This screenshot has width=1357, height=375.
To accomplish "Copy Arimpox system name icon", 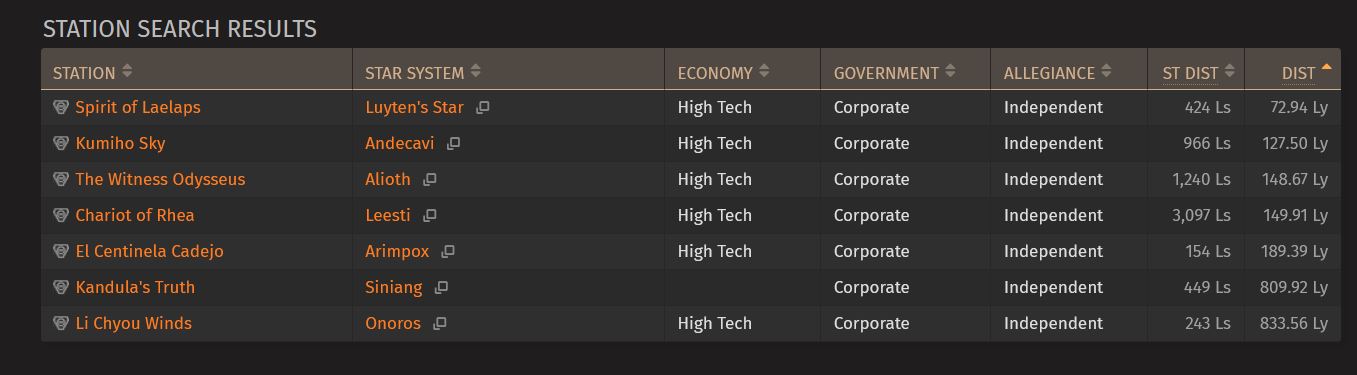I will (x=448, y=252).
